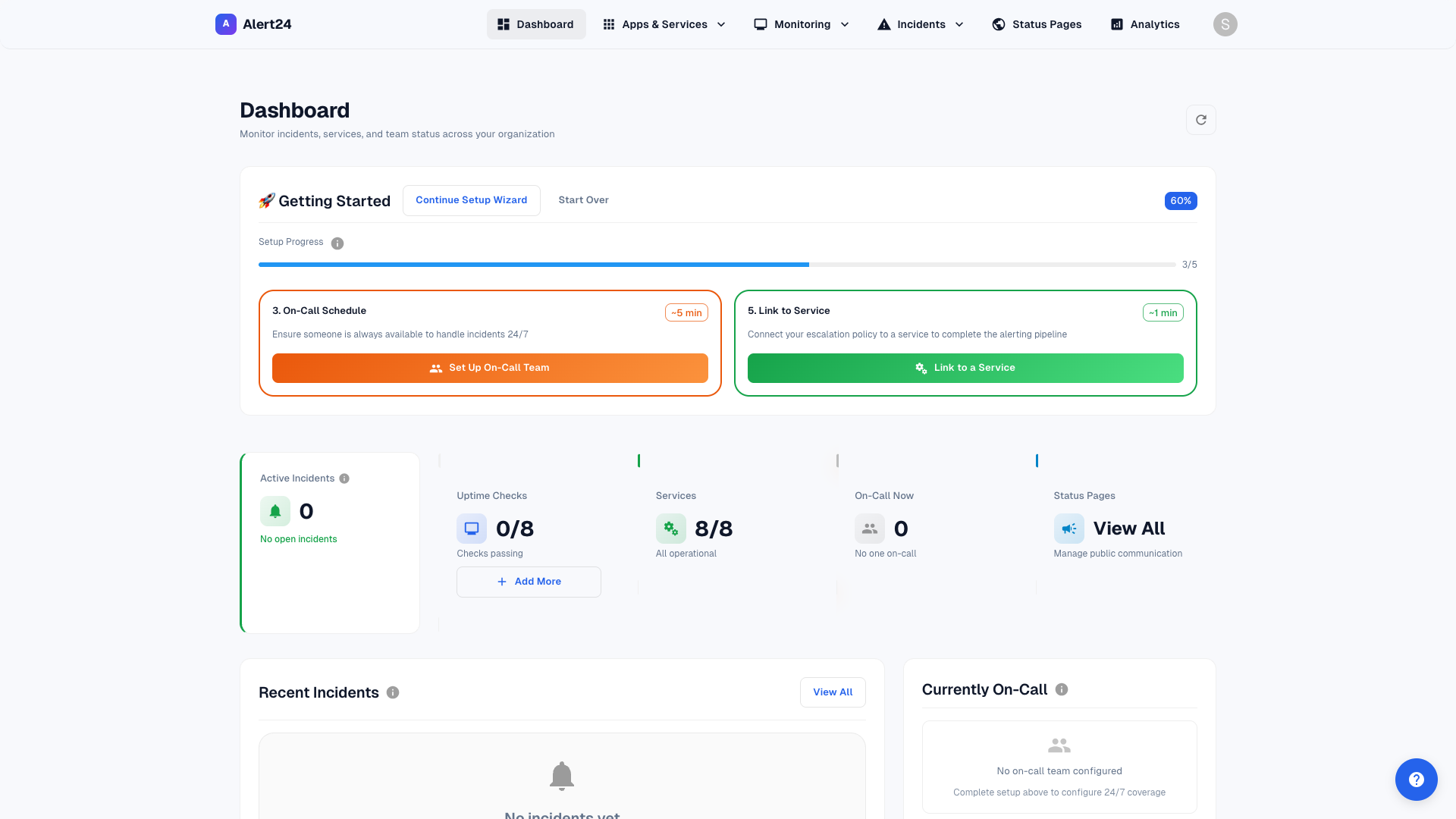Open the Monitoring dropdown menu
The height and width of the screenshot is (819, 1456).
(801, 24)
